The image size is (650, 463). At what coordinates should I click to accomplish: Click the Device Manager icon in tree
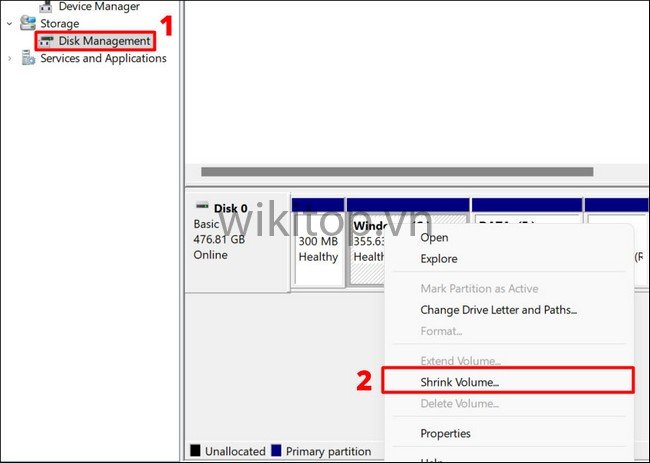pyautogui.click(x=46, y=6)
